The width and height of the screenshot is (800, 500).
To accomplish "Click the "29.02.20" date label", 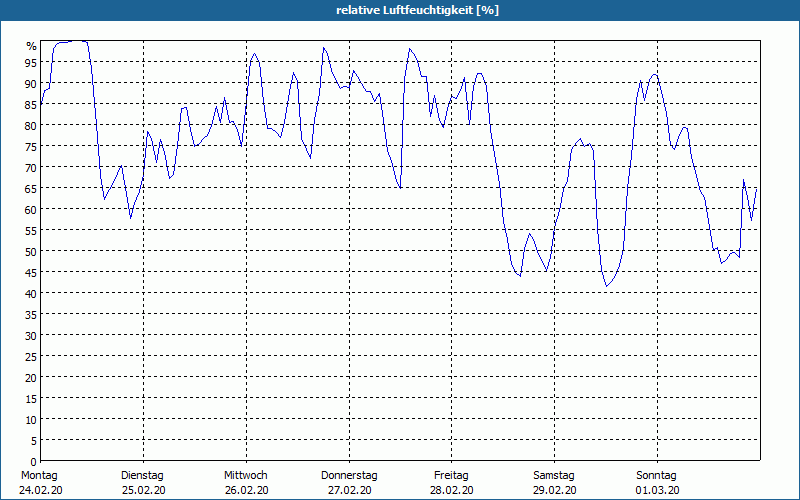I will pos(555,490).
